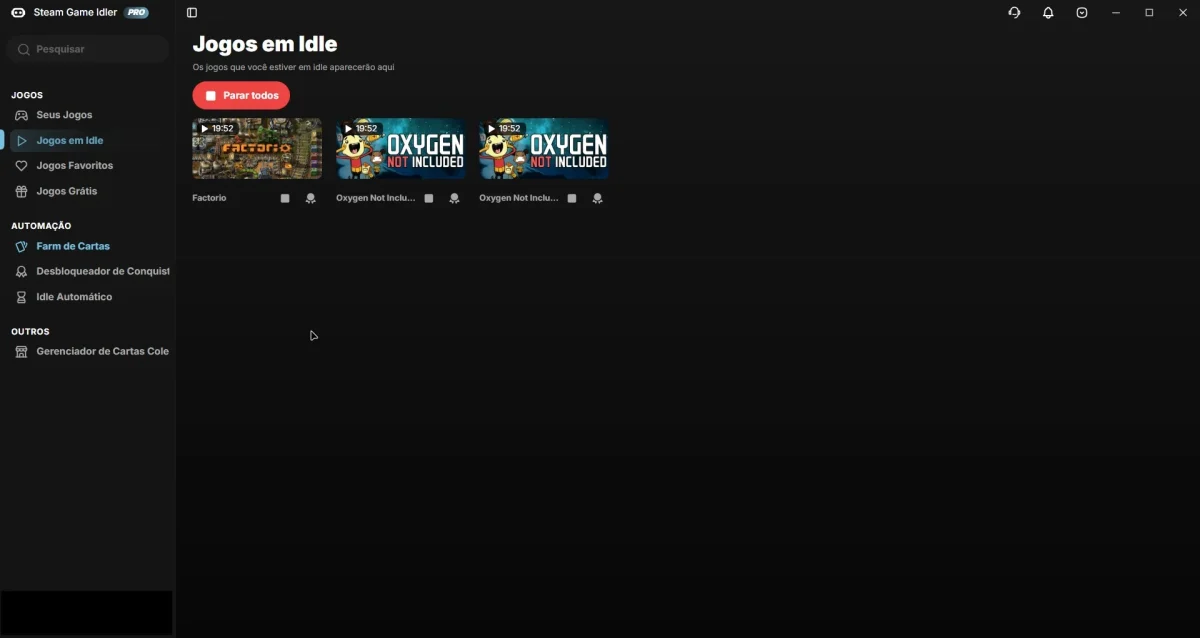1200x638 pixels.
Task: Maximize the Steam Game Idler window
Action: 1149,13
